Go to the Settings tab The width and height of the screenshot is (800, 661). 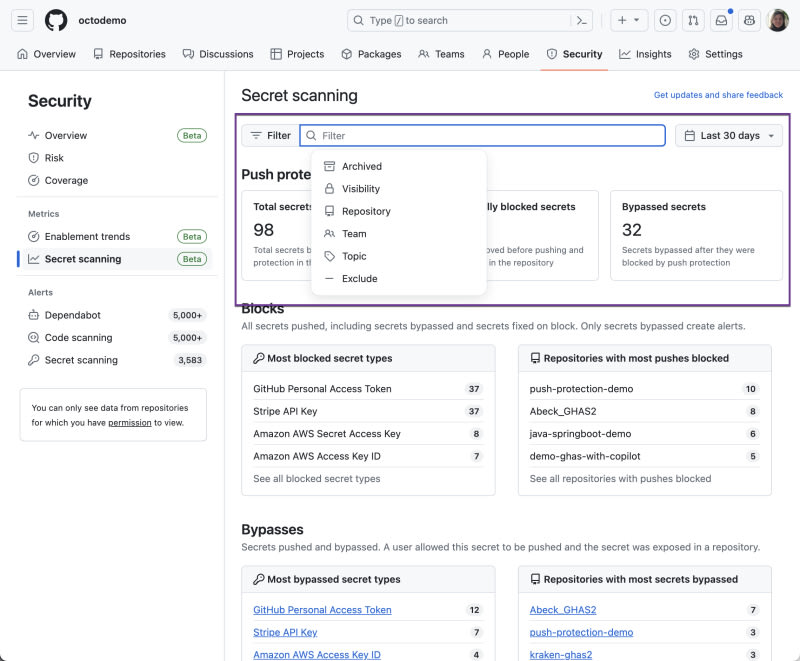tap(715, 54)
